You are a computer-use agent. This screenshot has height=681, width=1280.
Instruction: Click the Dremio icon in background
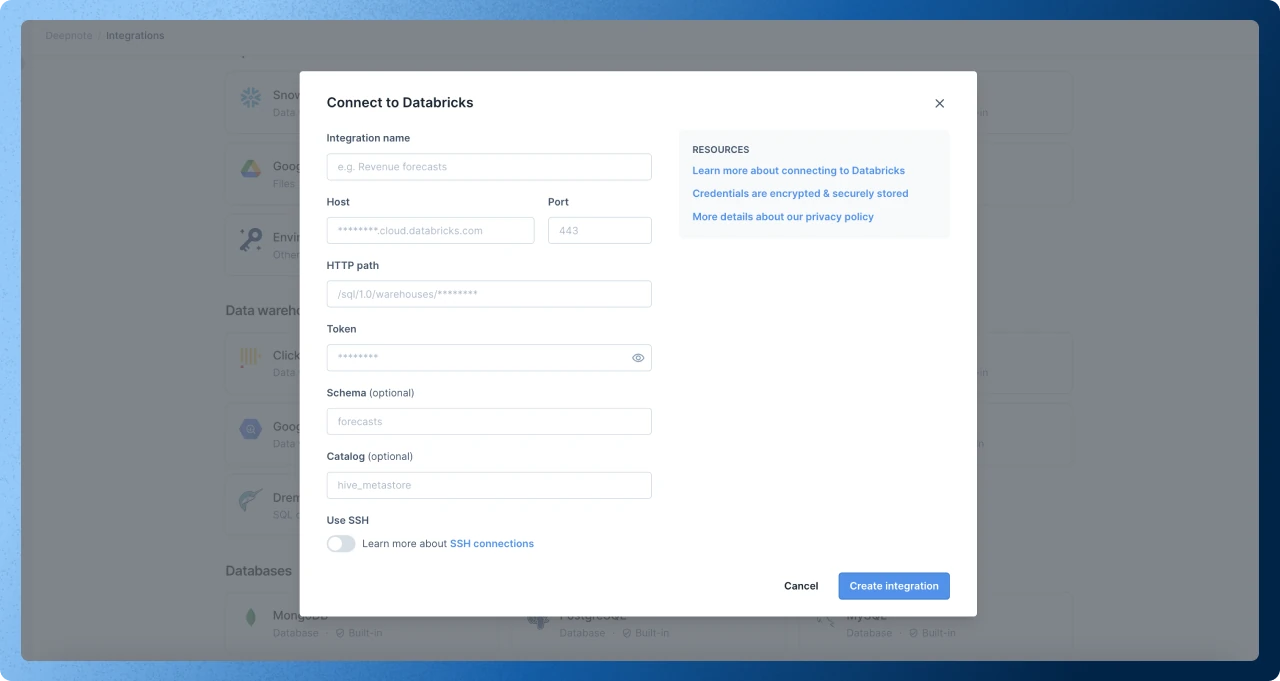click(x=250, y=500)
